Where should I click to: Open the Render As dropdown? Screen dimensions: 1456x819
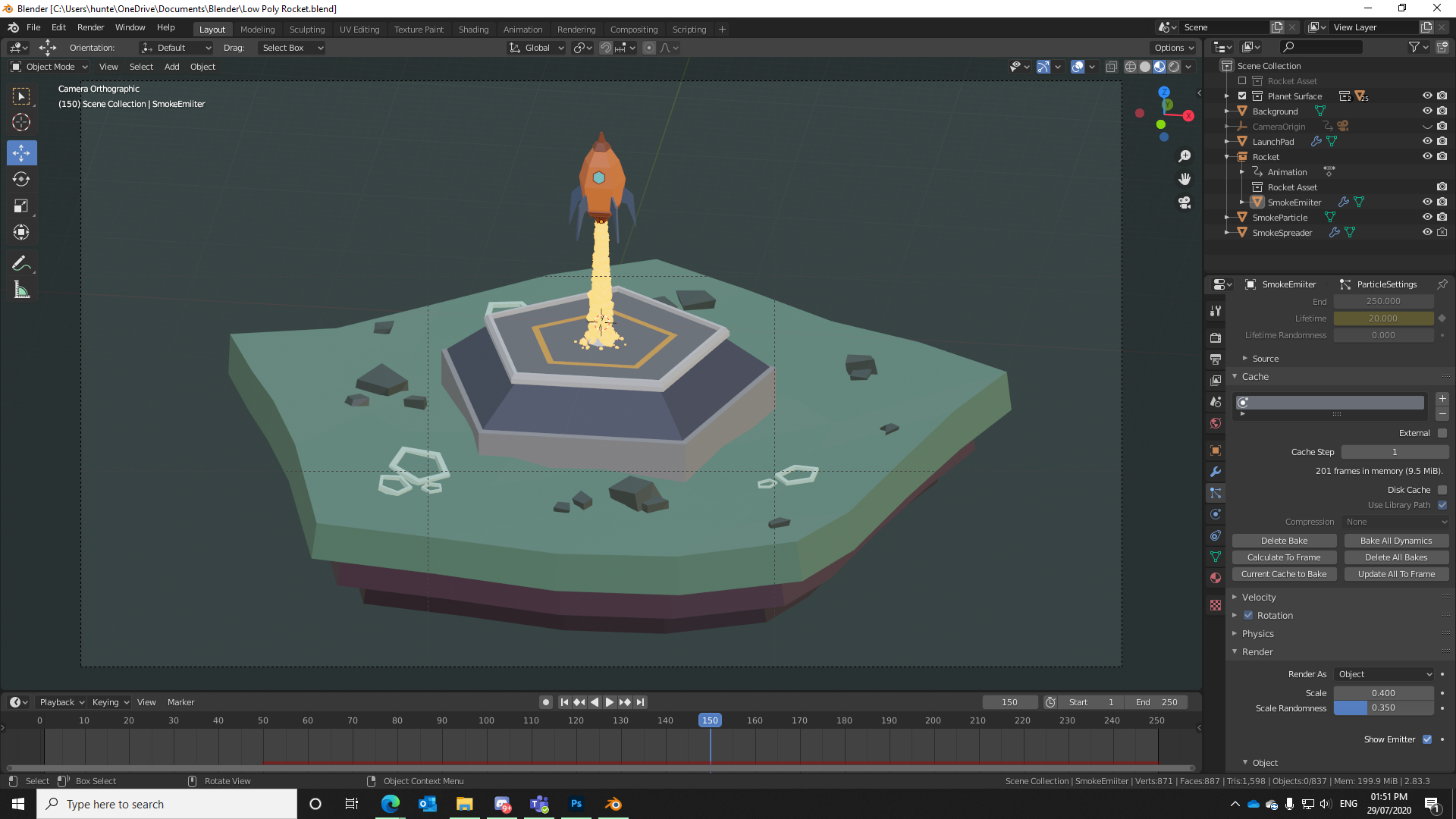(x=1384, y=674)
